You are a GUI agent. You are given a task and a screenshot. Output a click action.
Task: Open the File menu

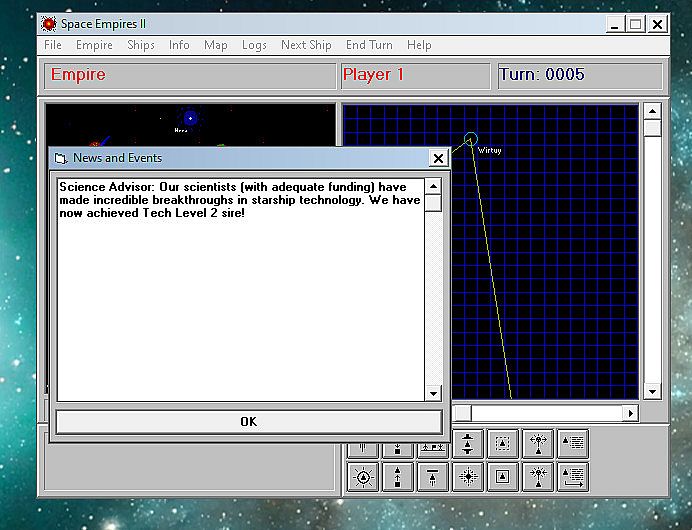pyautogui.click(x=52, y=45)
